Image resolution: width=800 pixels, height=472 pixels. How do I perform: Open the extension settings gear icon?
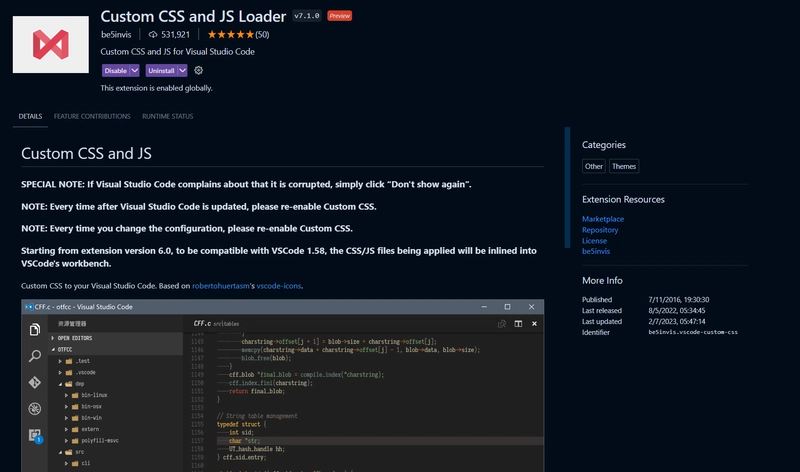198,70
